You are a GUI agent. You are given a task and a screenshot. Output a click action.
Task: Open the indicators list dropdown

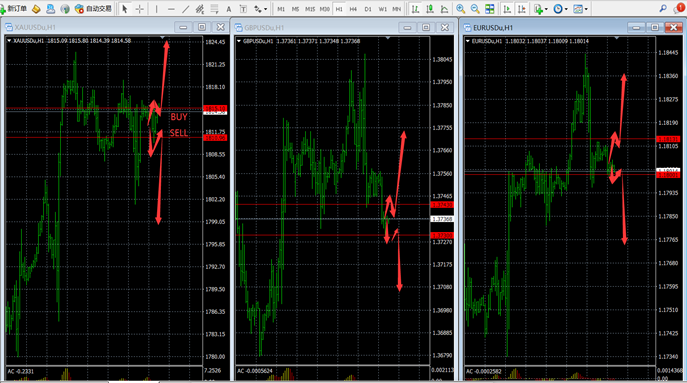tap(541, 9)
